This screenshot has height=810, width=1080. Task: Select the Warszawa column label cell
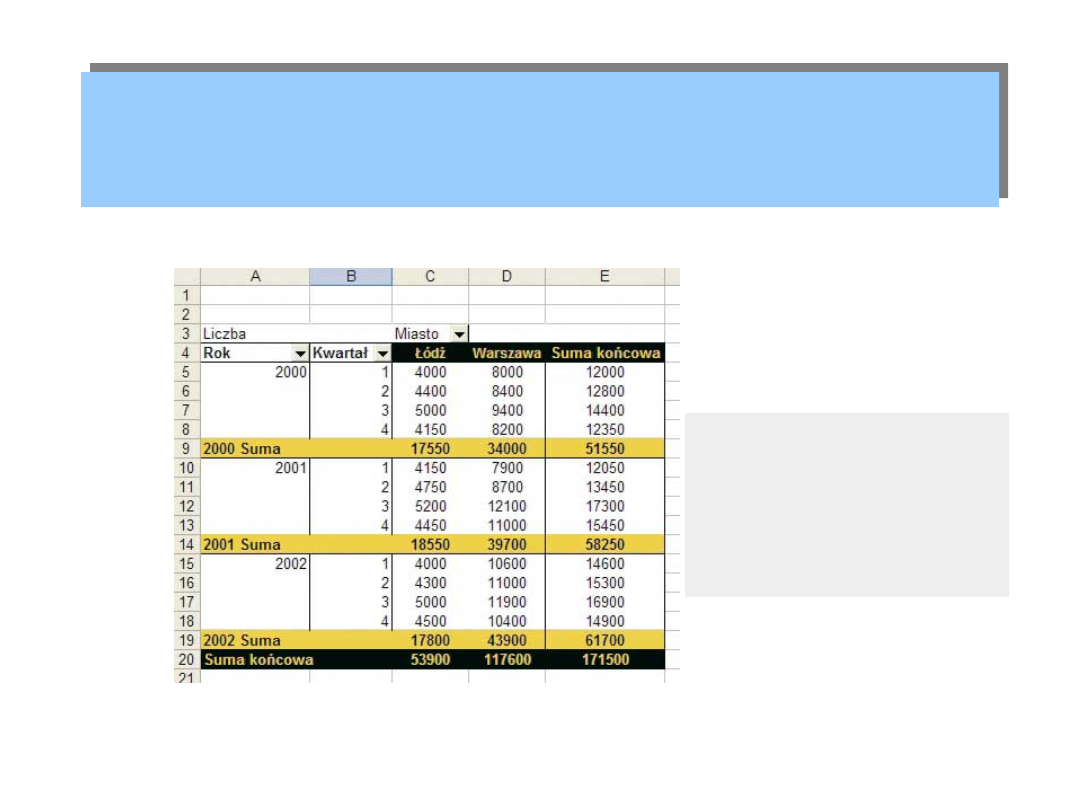[x=507, y=353]
